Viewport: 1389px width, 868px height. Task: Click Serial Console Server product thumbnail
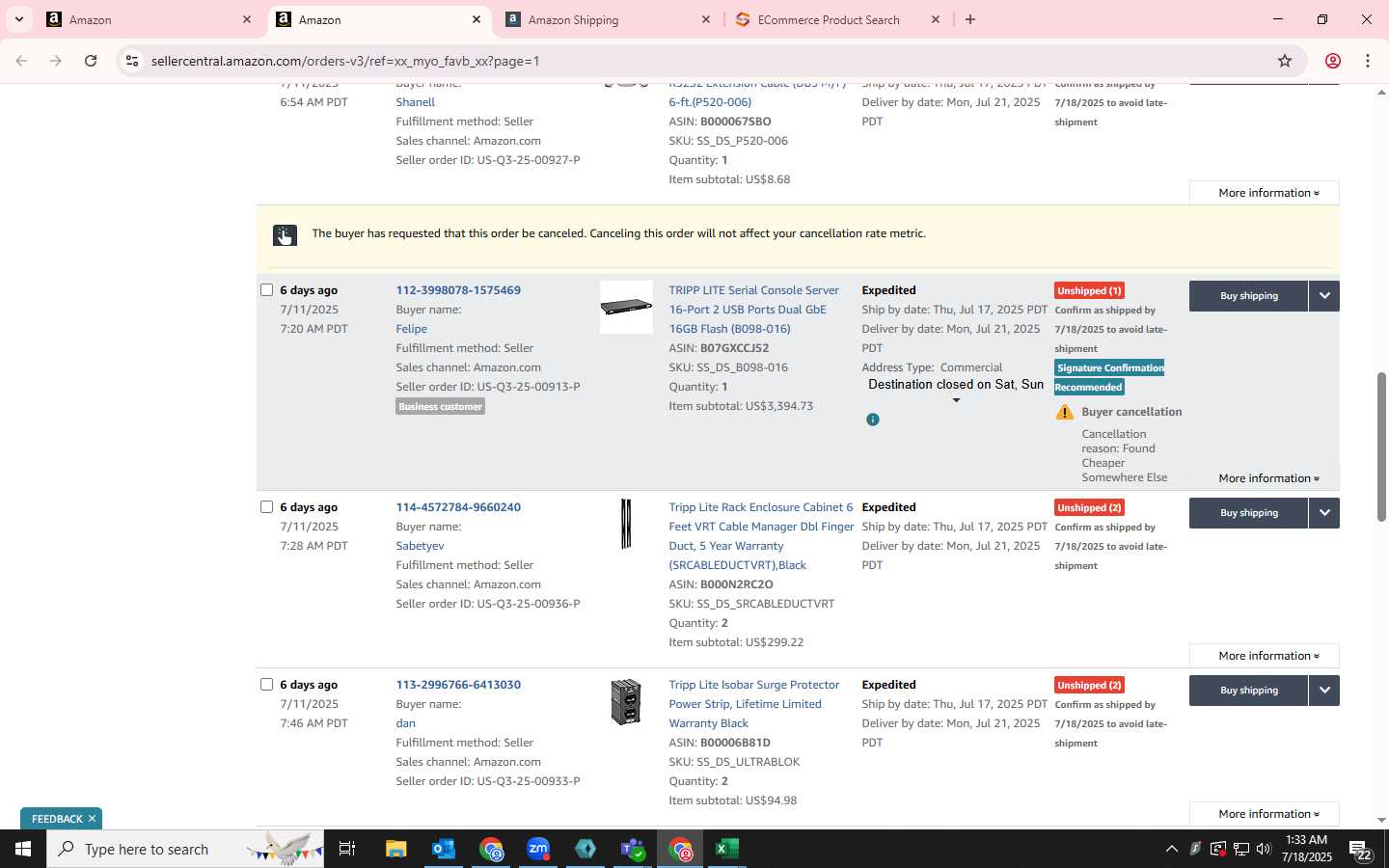coord(626,308)
